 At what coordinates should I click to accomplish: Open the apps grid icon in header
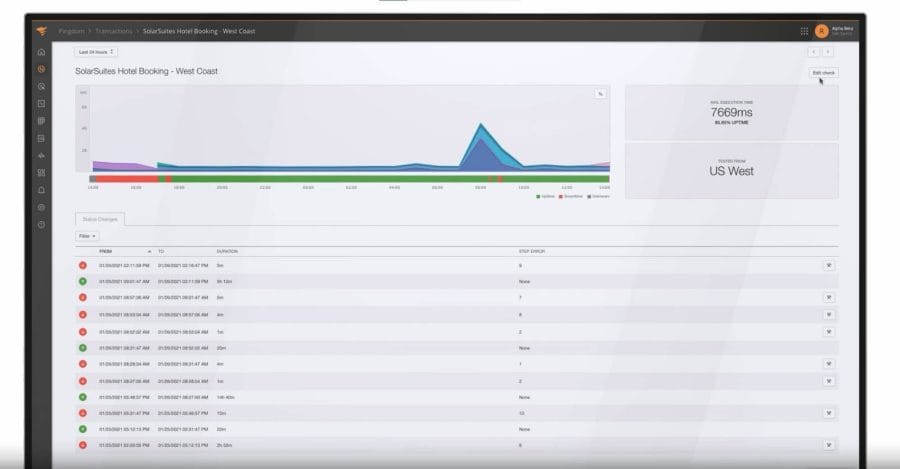pyautogui.click(x=804, y=31)
